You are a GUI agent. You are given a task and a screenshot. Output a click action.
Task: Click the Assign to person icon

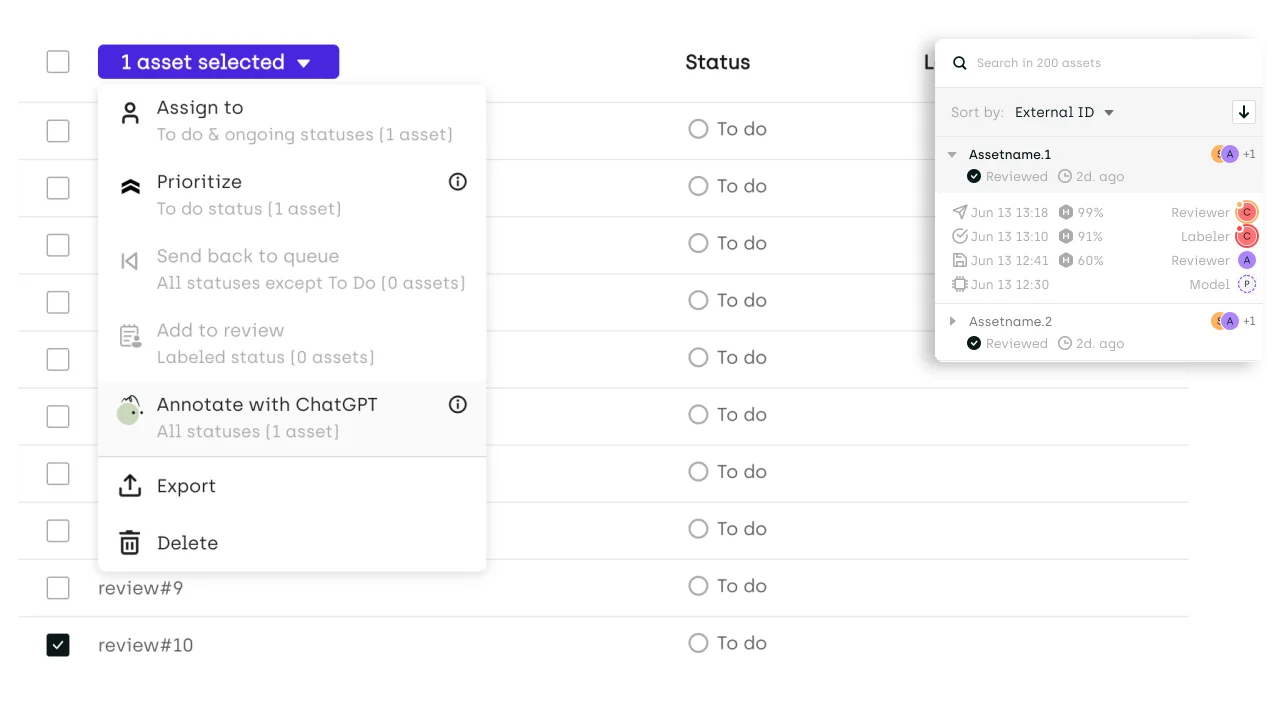coord(130,113)
